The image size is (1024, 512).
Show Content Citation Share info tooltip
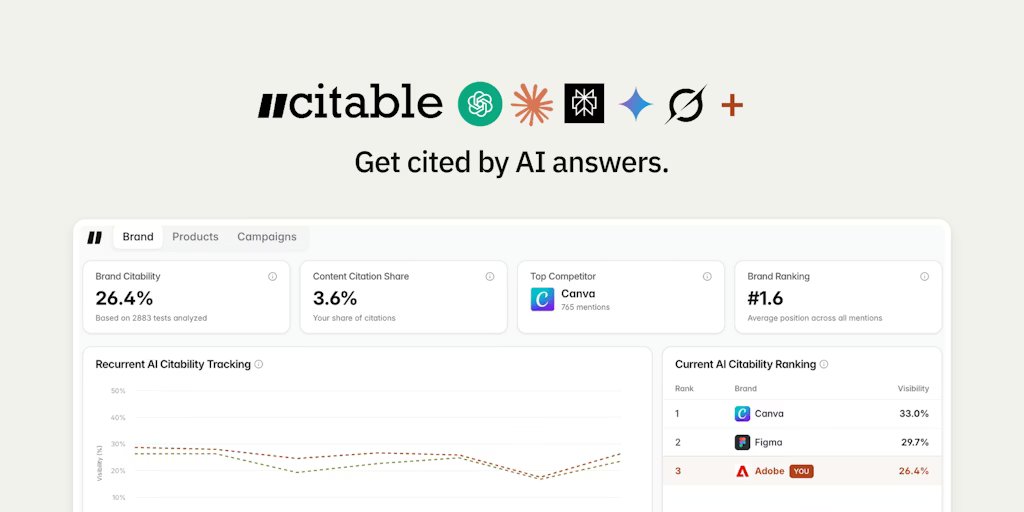click(490, 277)
